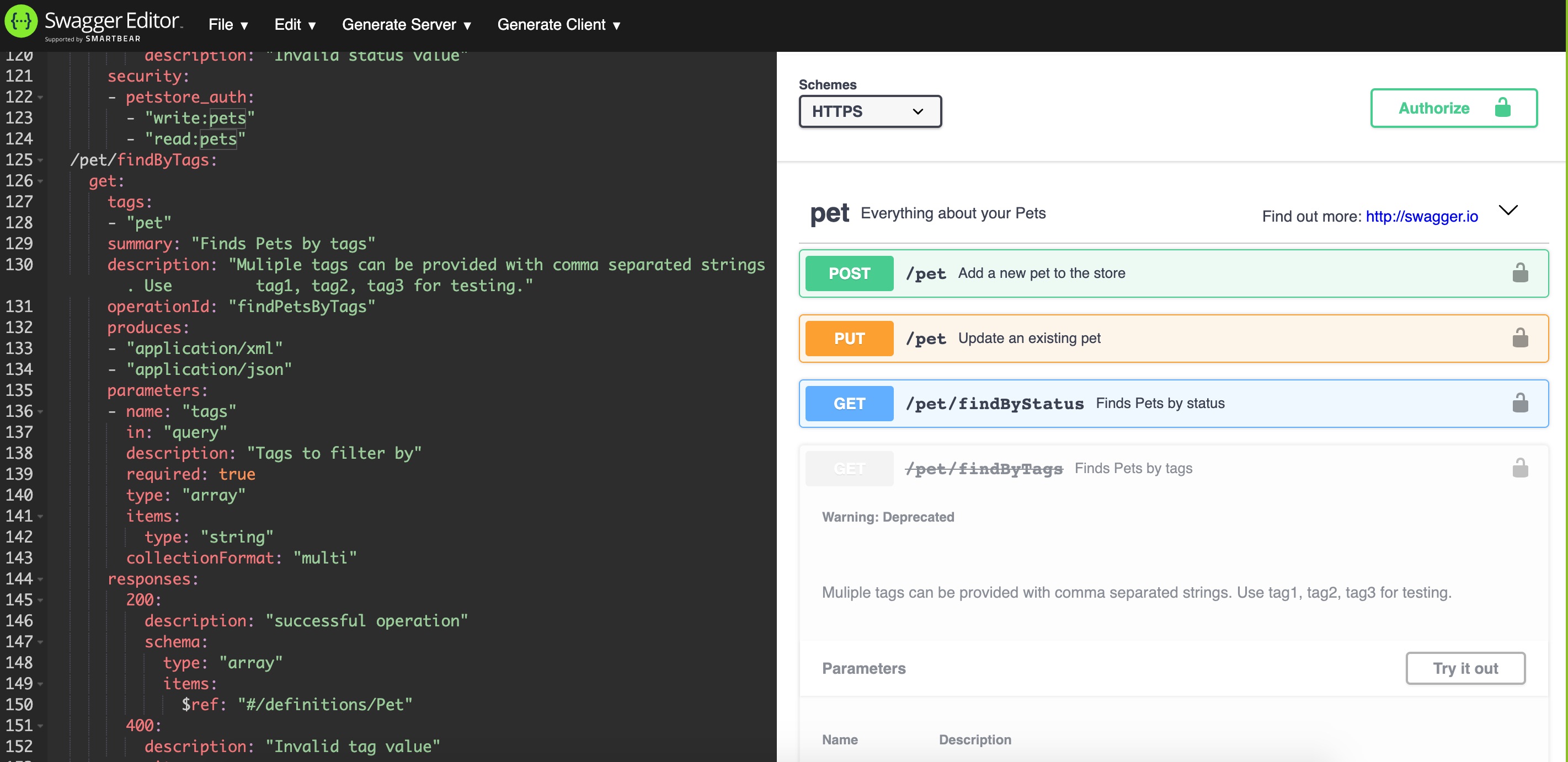Click the Try it out button
Image resolution: width=1568 pixels, height=762 pixels.
1465,668
